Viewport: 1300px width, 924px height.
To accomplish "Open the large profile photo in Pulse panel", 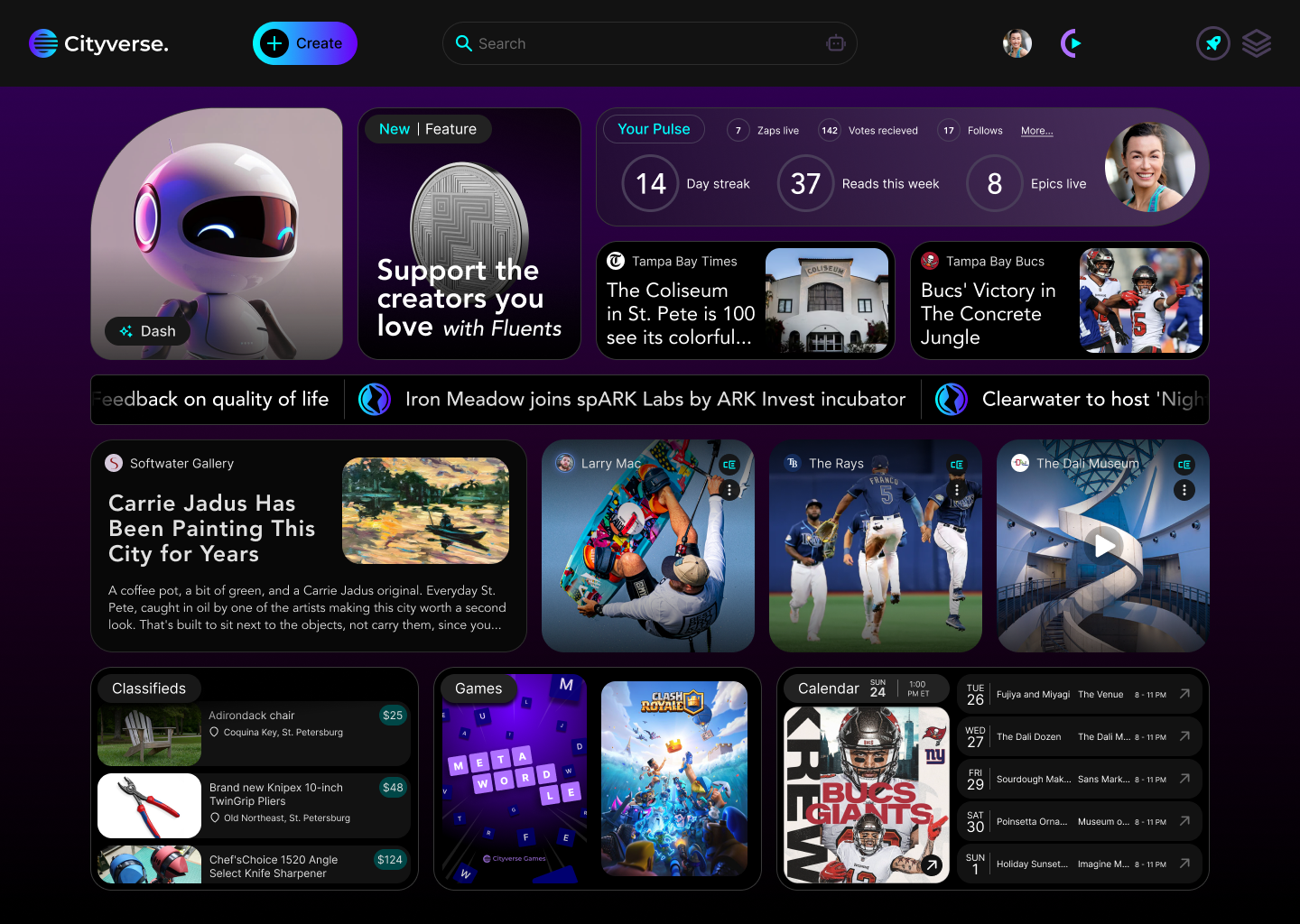I will [x=1150, y=167].
